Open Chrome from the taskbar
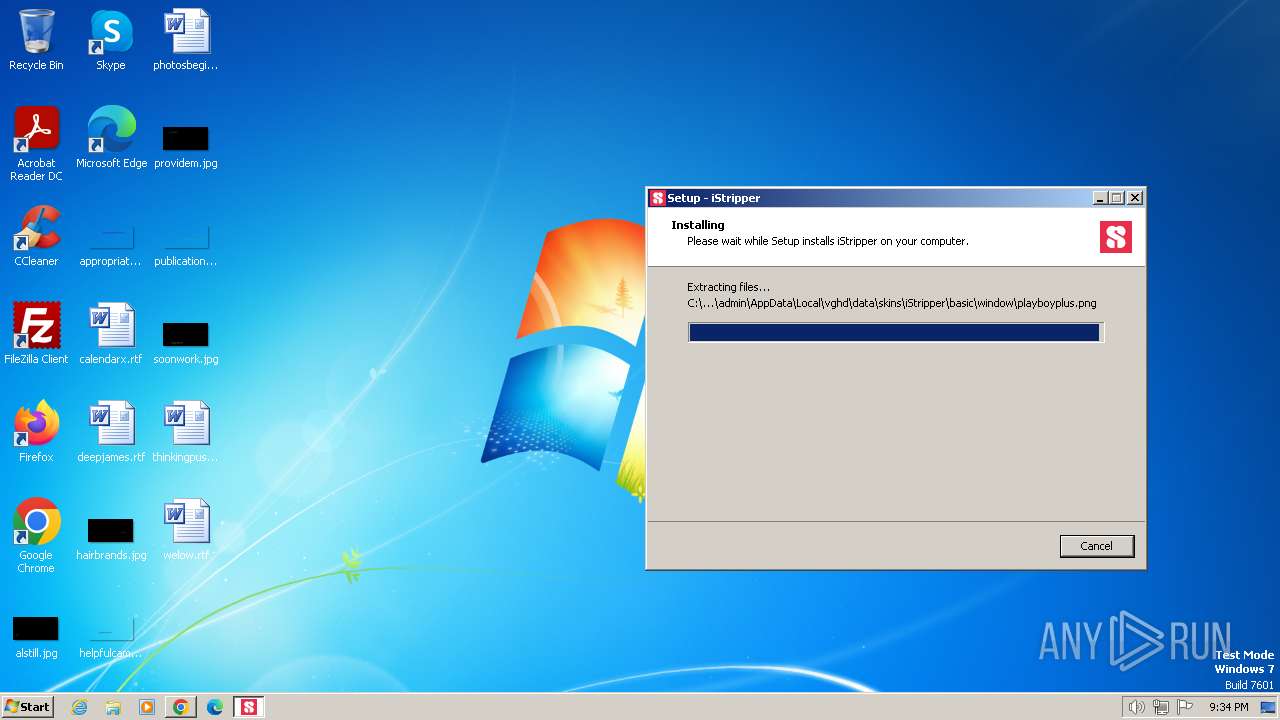1280x720 pixels. tap(181, 707)
